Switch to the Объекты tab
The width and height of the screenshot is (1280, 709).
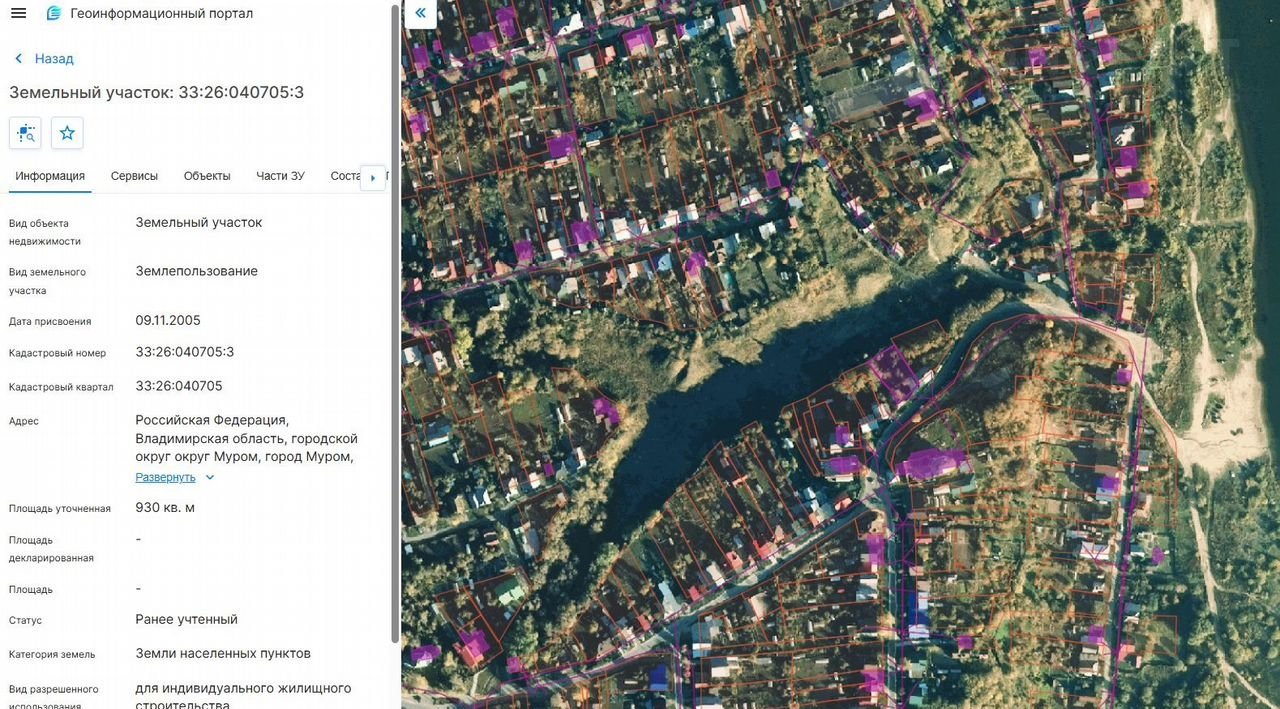click(x=207, y=176)
